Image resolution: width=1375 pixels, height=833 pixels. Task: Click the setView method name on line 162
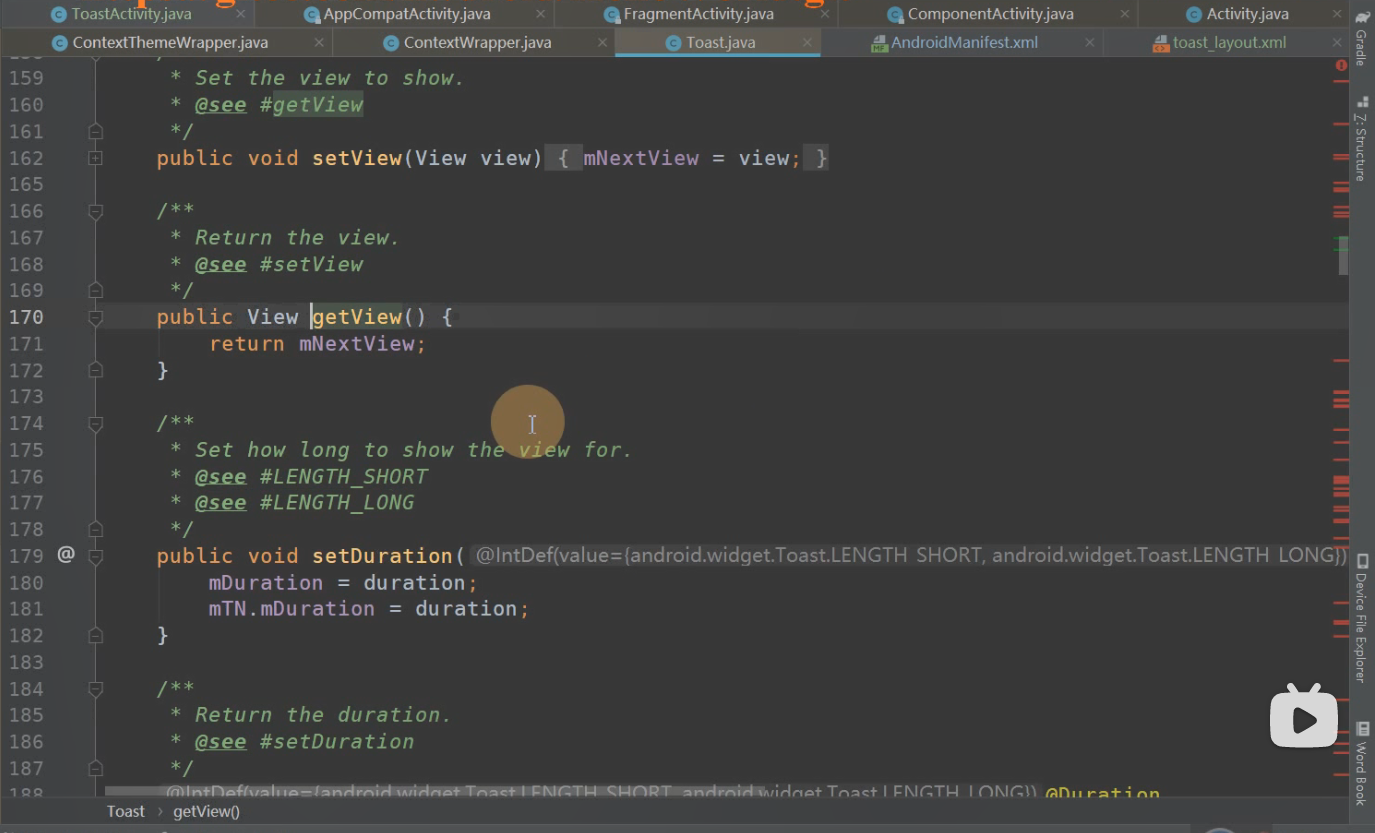coord(357,158)
